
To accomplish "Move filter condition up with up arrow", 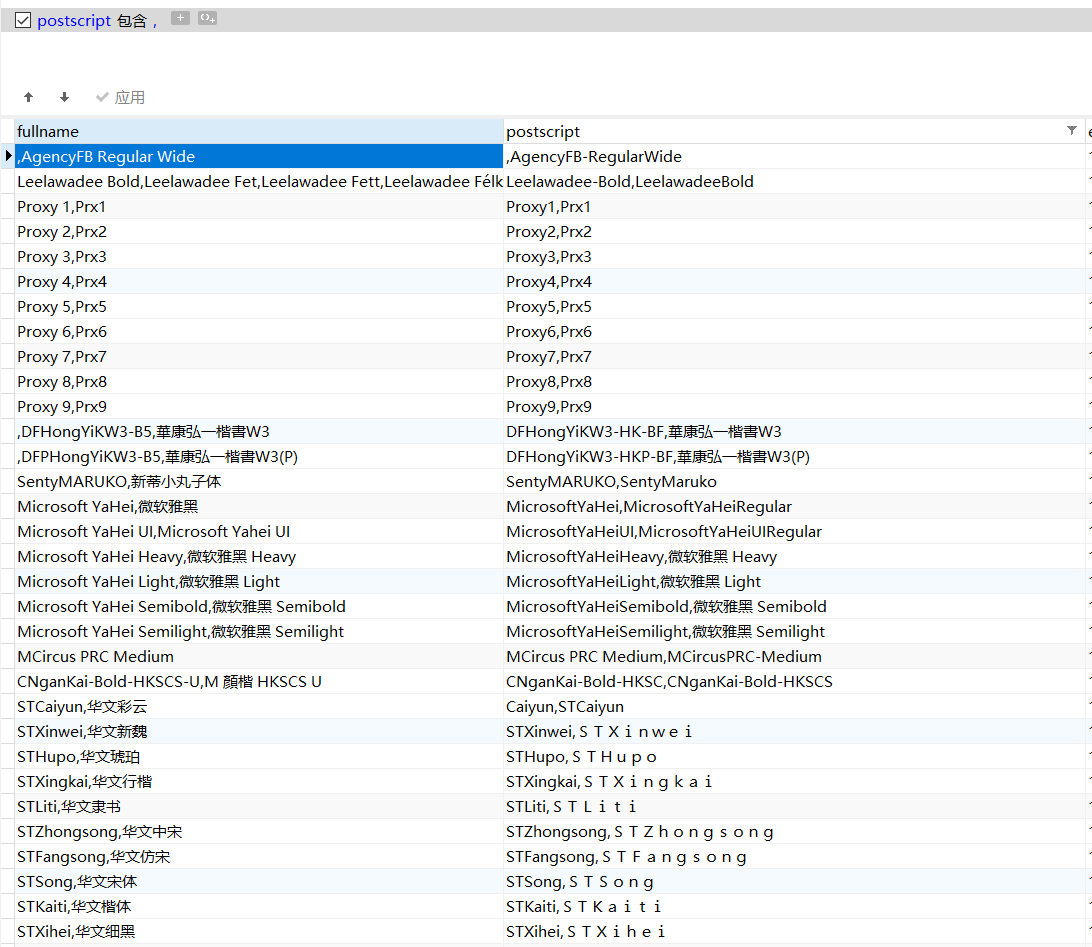I will tap(29, 97).
